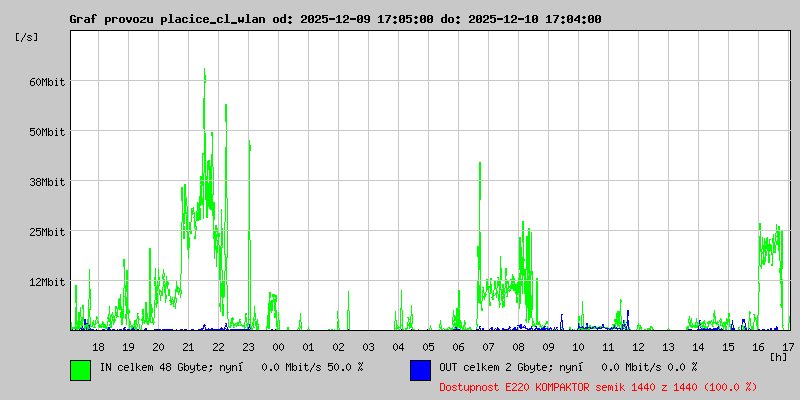Click the [/s] unit label
Screen dimensions: 800x400
27,37
